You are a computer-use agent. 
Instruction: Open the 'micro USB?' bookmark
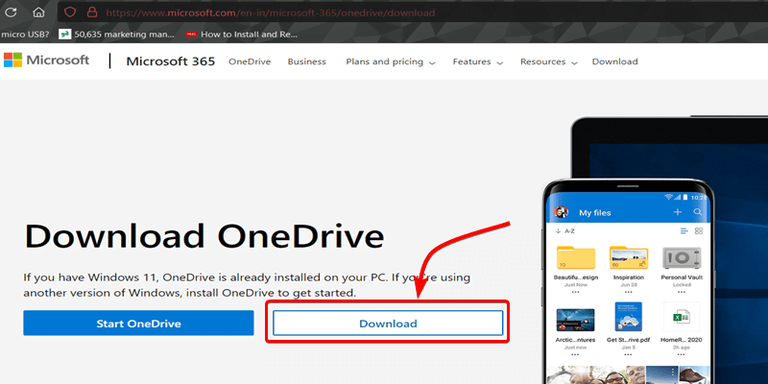pos(25,34)
